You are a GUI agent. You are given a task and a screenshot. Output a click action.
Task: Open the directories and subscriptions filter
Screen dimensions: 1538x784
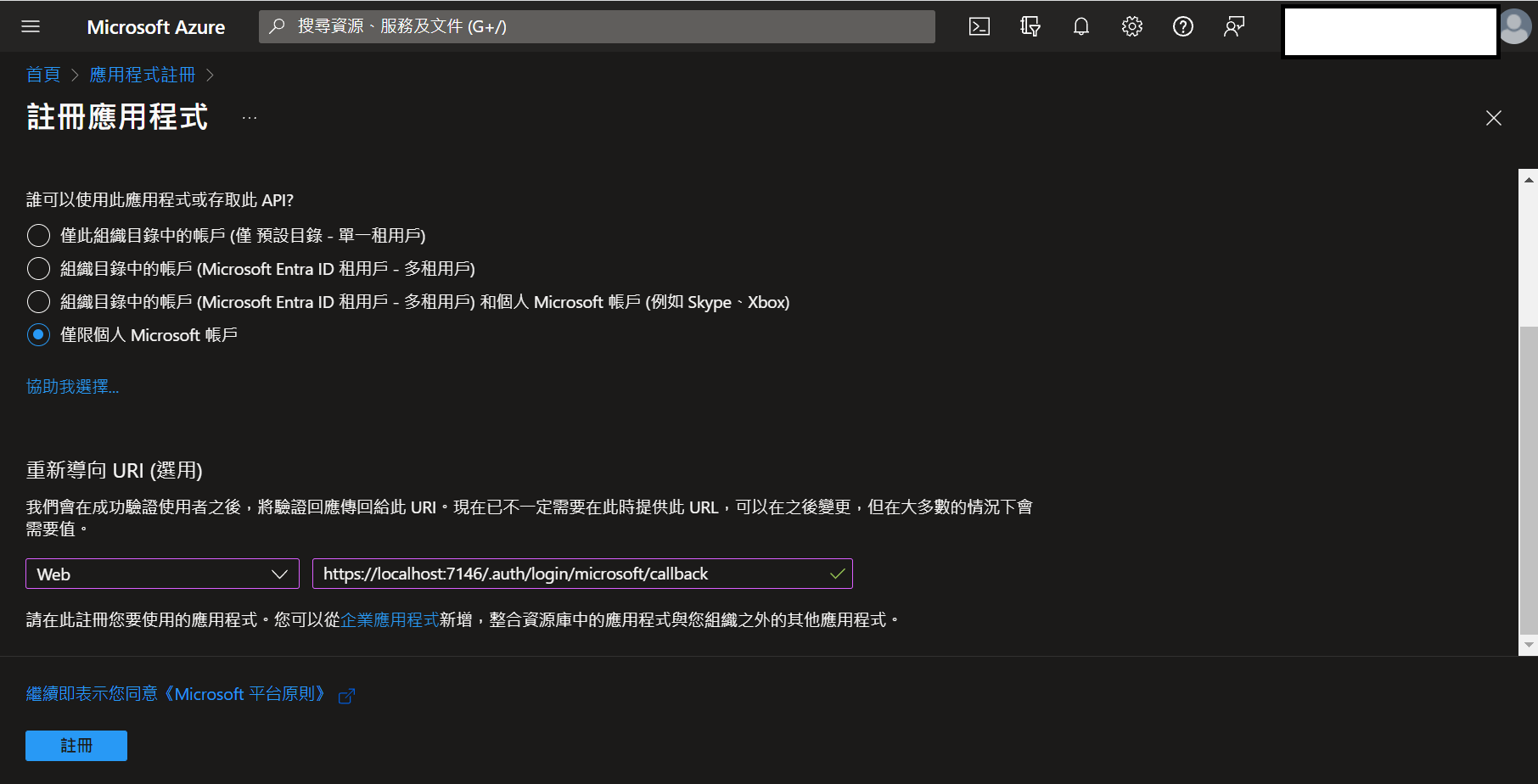(1030, 26)
